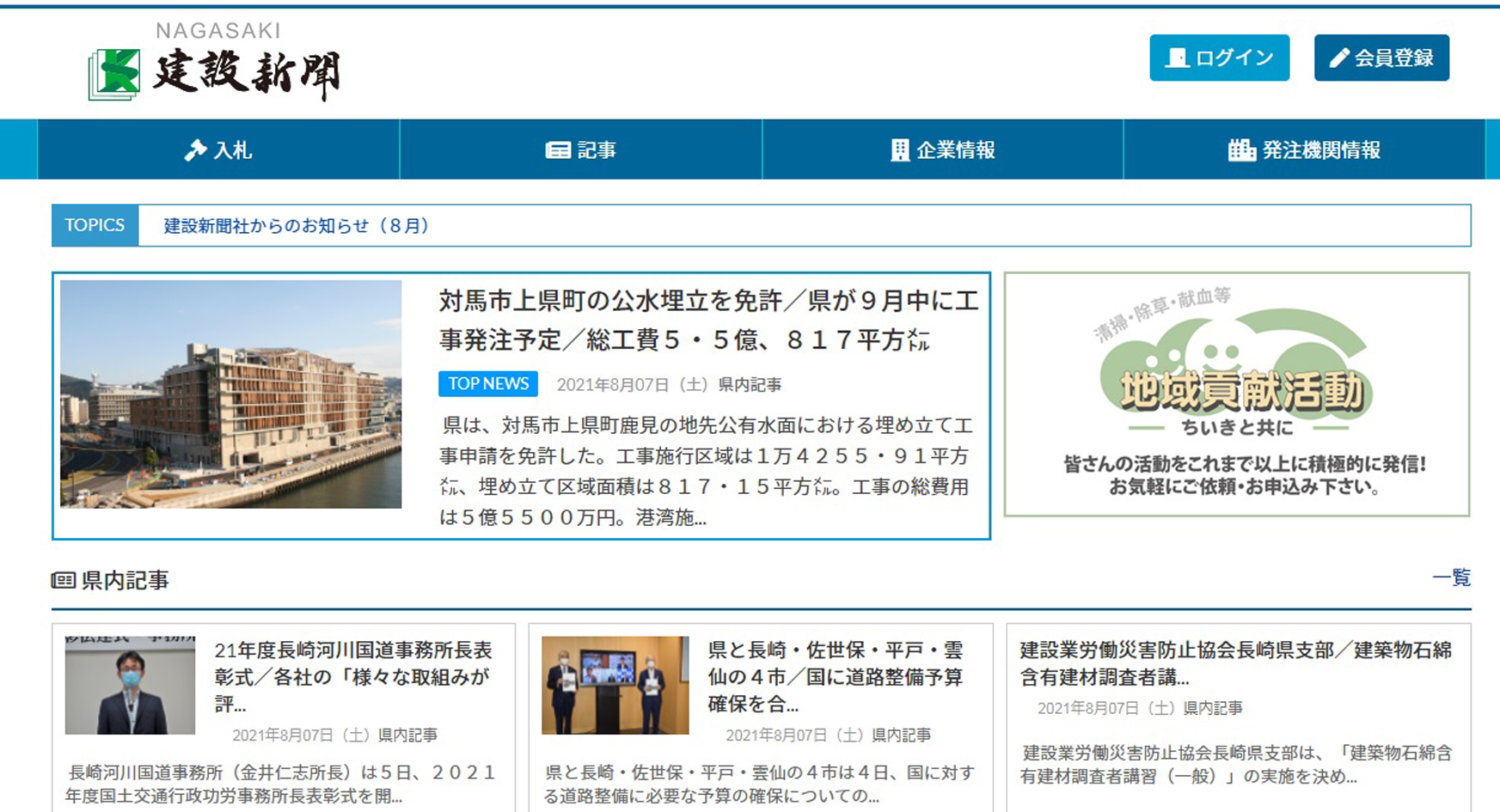Open the 建設業労働災害防止協会長崎県支部 article headline
Screen dimensions: 1500x812
1235,663
